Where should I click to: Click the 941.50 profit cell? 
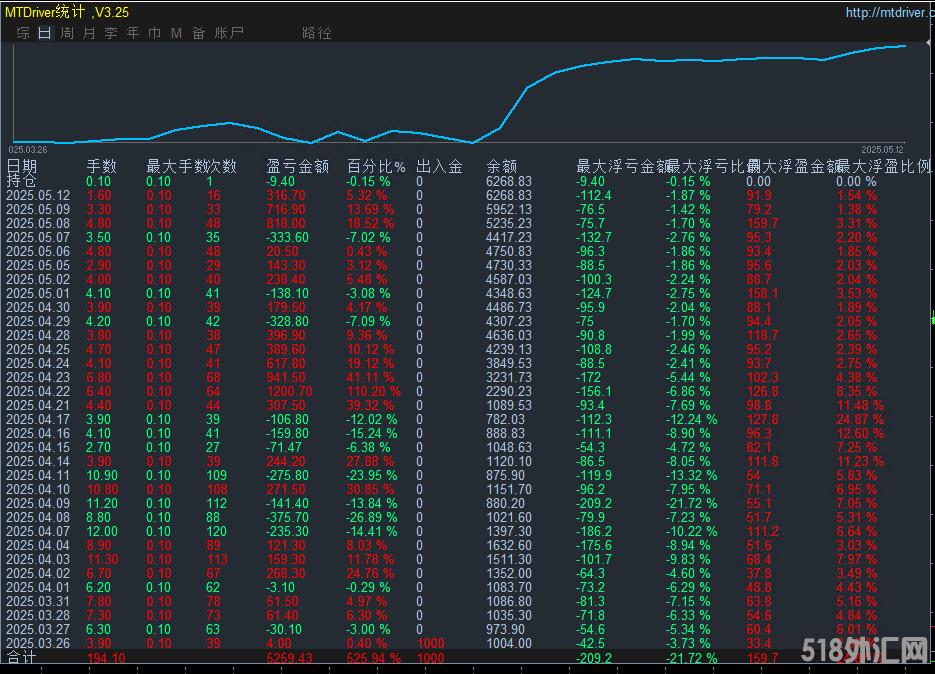tap(286, 378)
